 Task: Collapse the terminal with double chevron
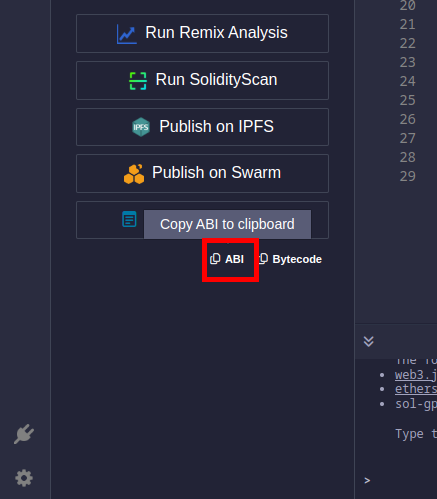(x=369, y=341)
